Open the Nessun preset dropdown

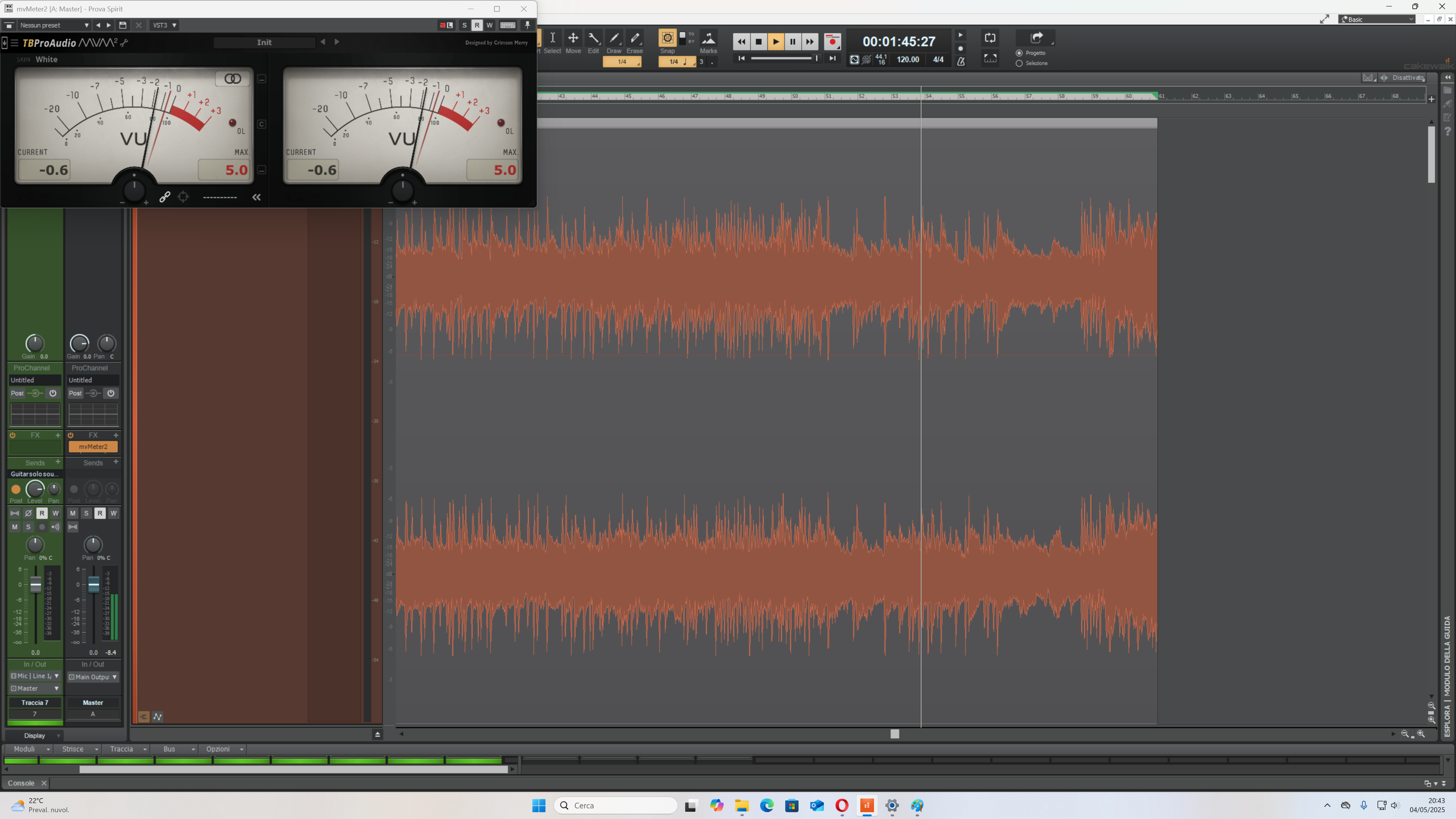coord(54,25)
